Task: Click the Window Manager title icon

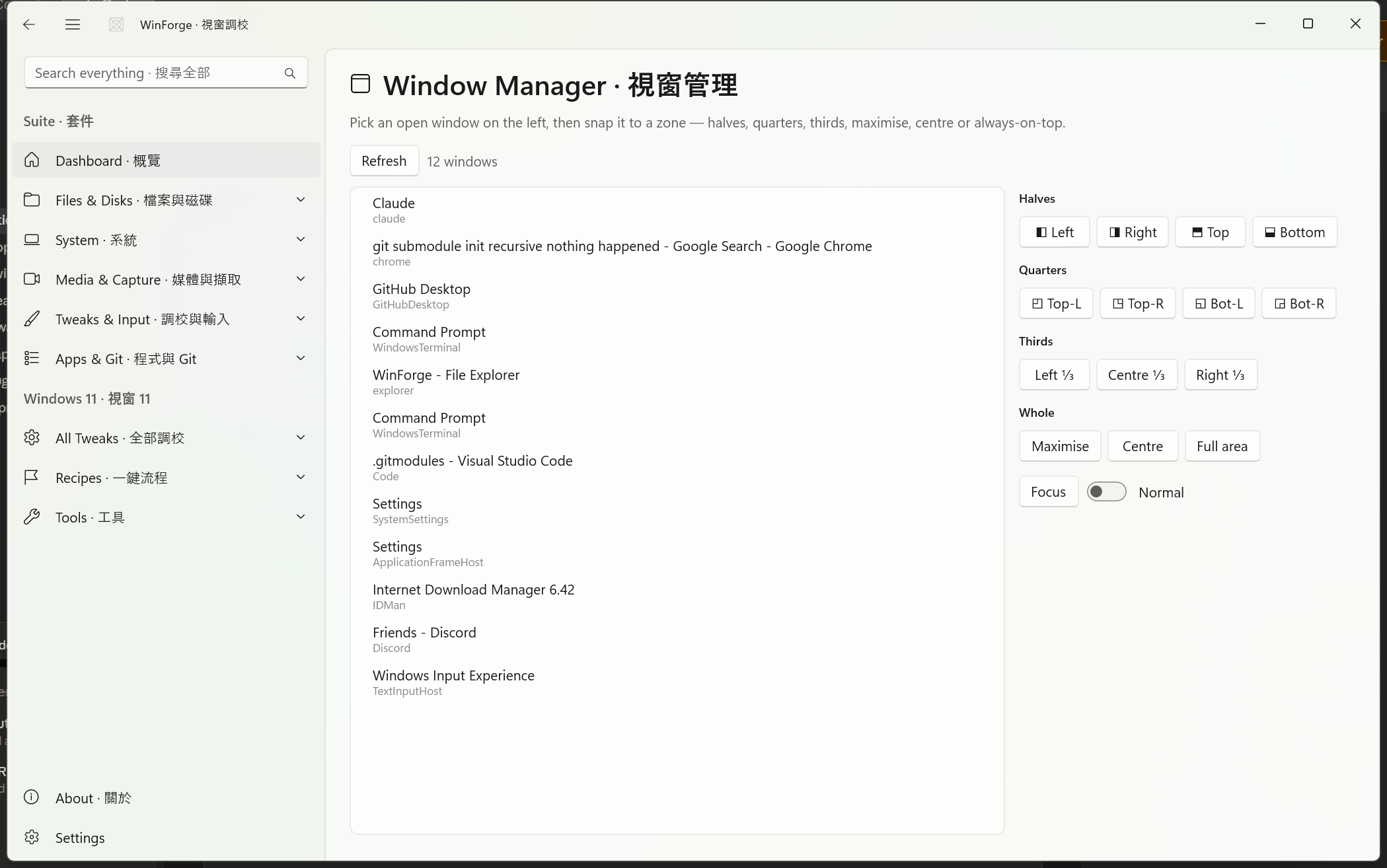Action: point(360,84)
